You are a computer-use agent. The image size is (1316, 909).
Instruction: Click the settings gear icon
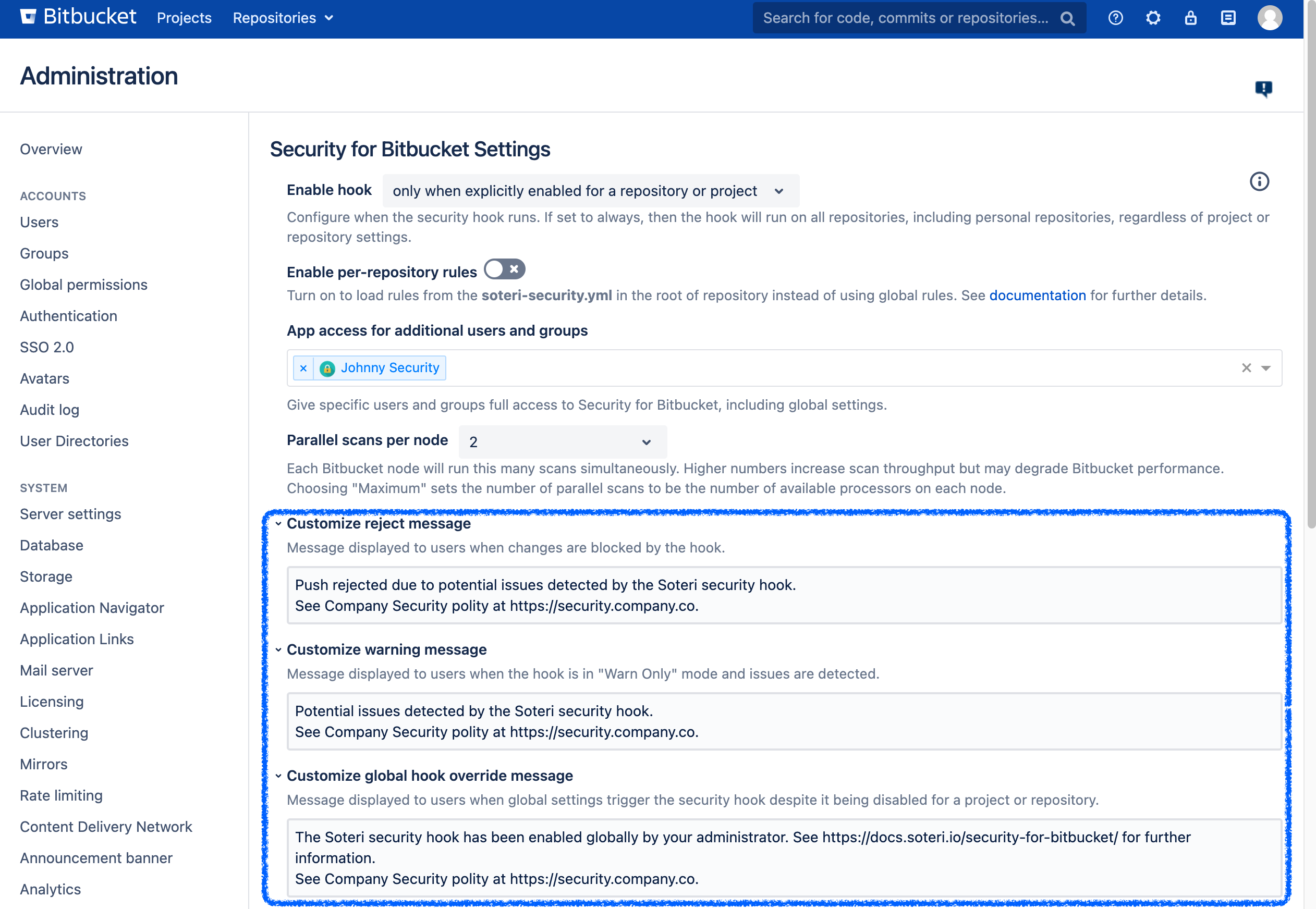click(1151, 17)
